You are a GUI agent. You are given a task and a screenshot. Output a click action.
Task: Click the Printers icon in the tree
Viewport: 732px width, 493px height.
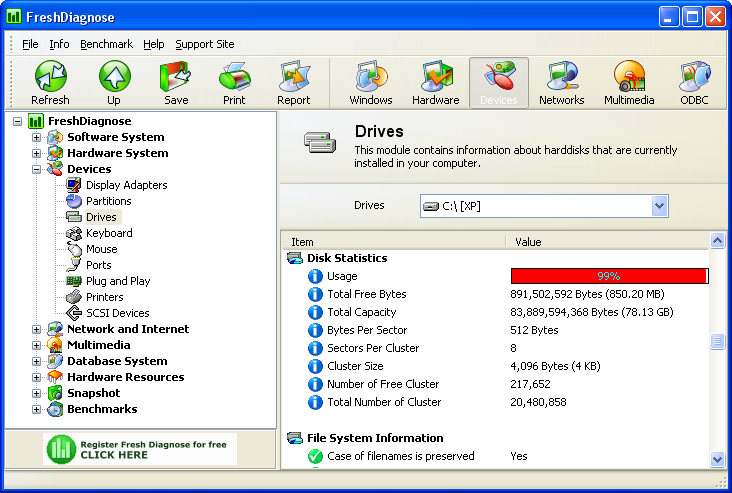point(74,297)
